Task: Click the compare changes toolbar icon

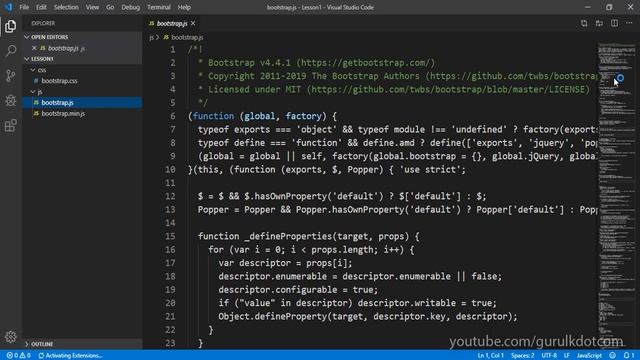Action: (599, 23)
